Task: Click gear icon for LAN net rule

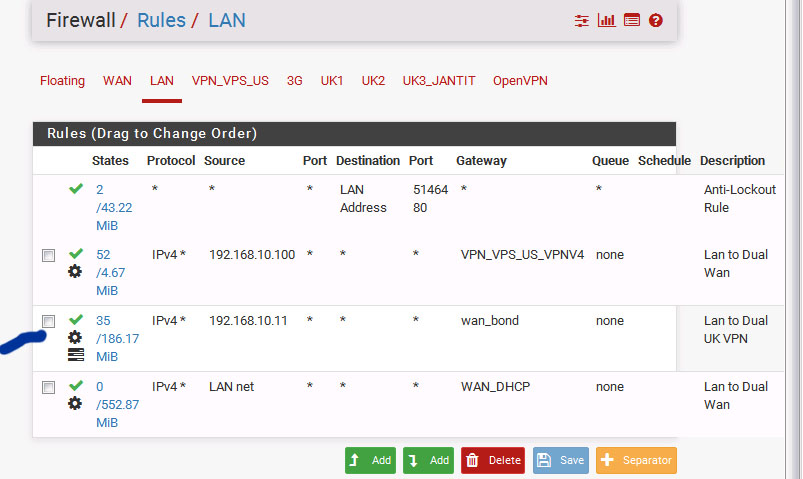Action: (x=75, y=403)
